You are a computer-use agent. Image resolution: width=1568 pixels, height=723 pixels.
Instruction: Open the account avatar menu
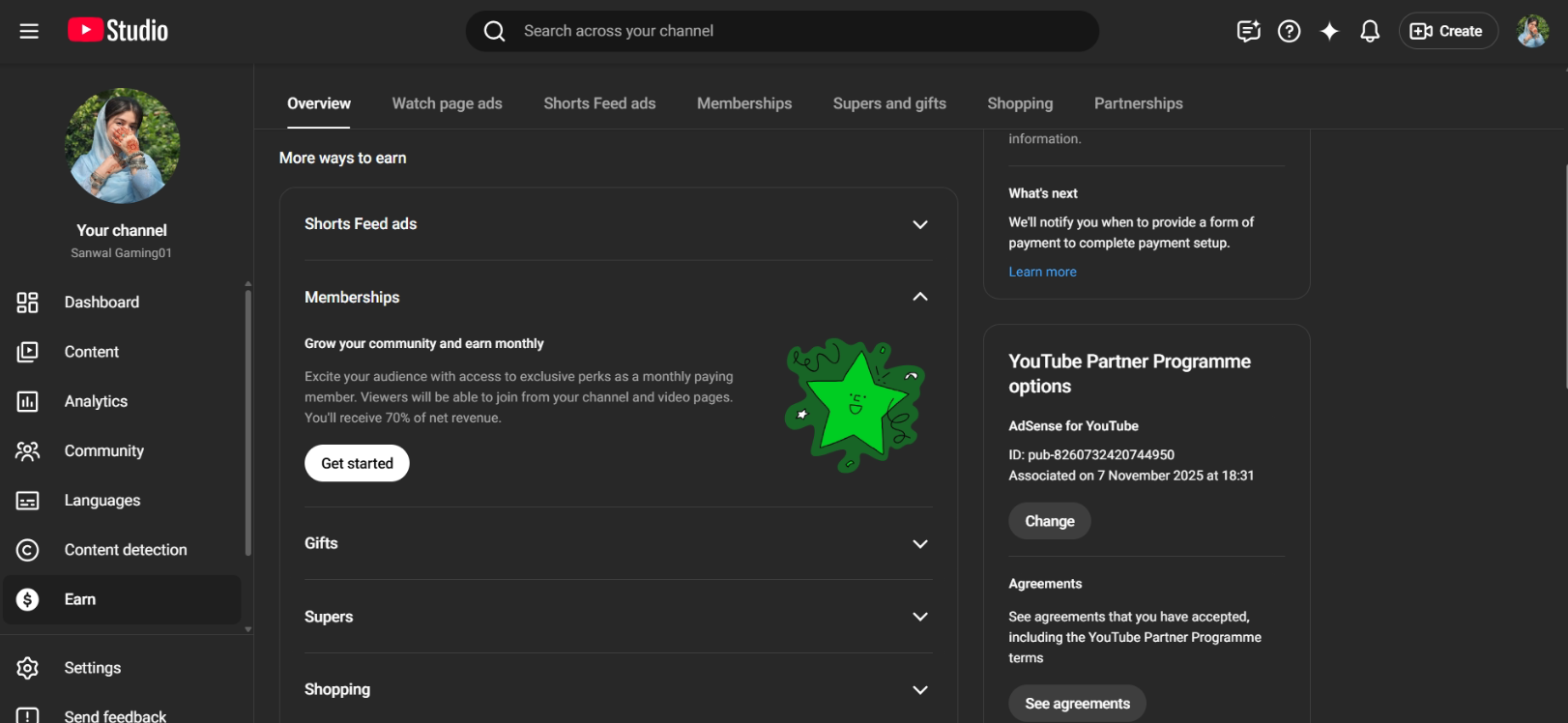point(1532,31)
